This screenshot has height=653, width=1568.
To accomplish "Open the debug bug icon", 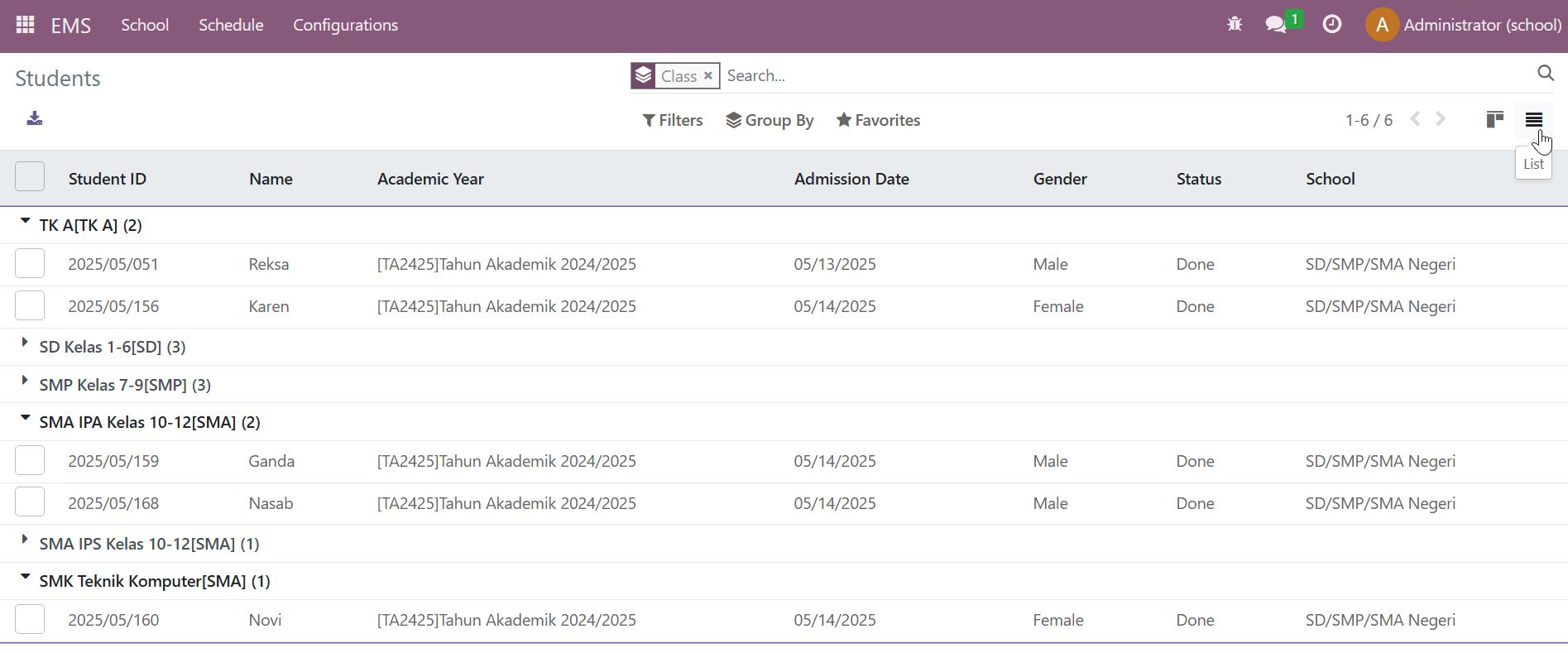I will [x=1235, y=25].
